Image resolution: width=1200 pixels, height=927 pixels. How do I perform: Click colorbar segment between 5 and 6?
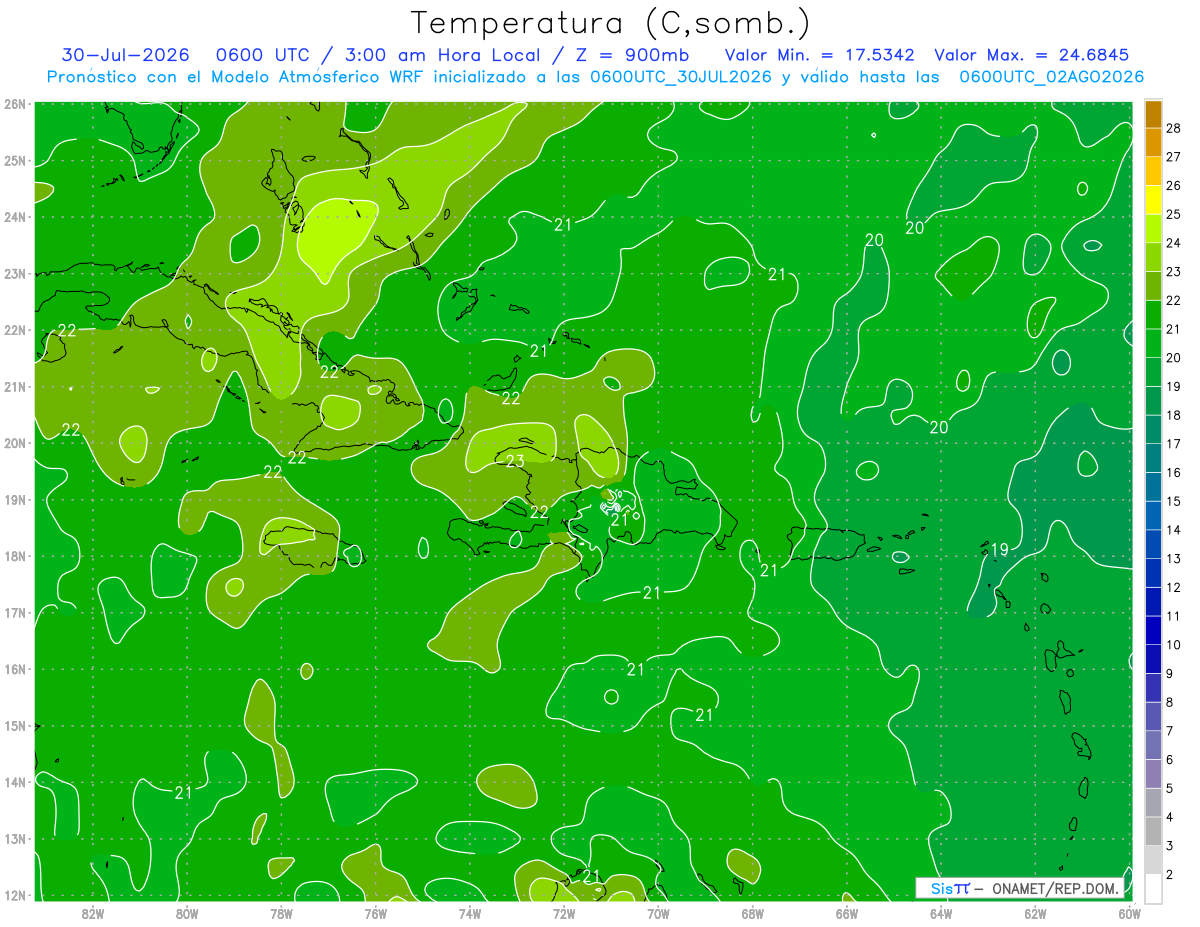(x=1153, y=774)
